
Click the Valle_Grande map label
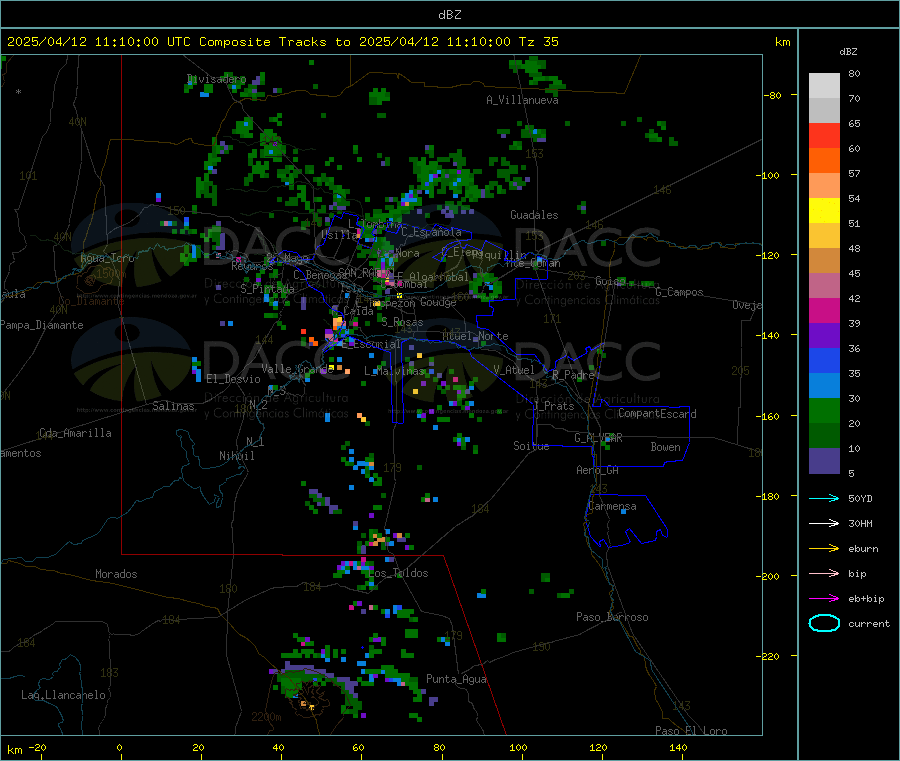pos(297,369)
